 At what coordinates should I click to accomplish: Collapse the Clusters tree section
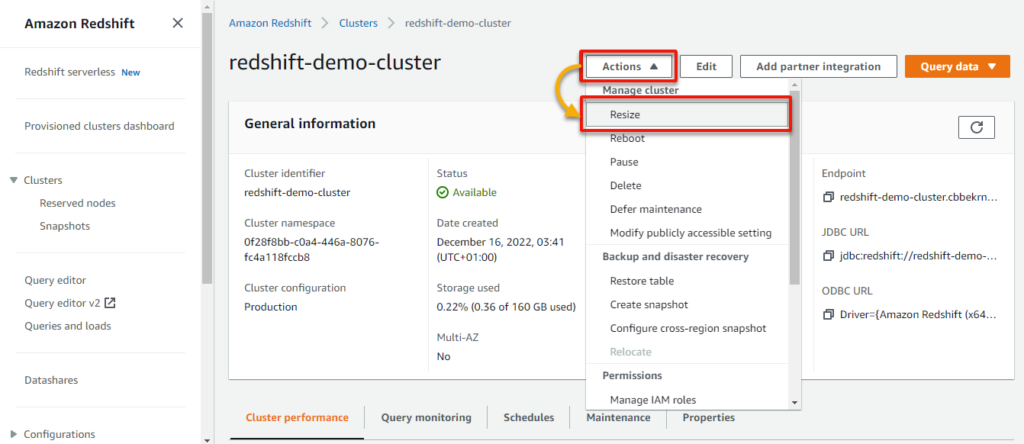click(14, 180)
